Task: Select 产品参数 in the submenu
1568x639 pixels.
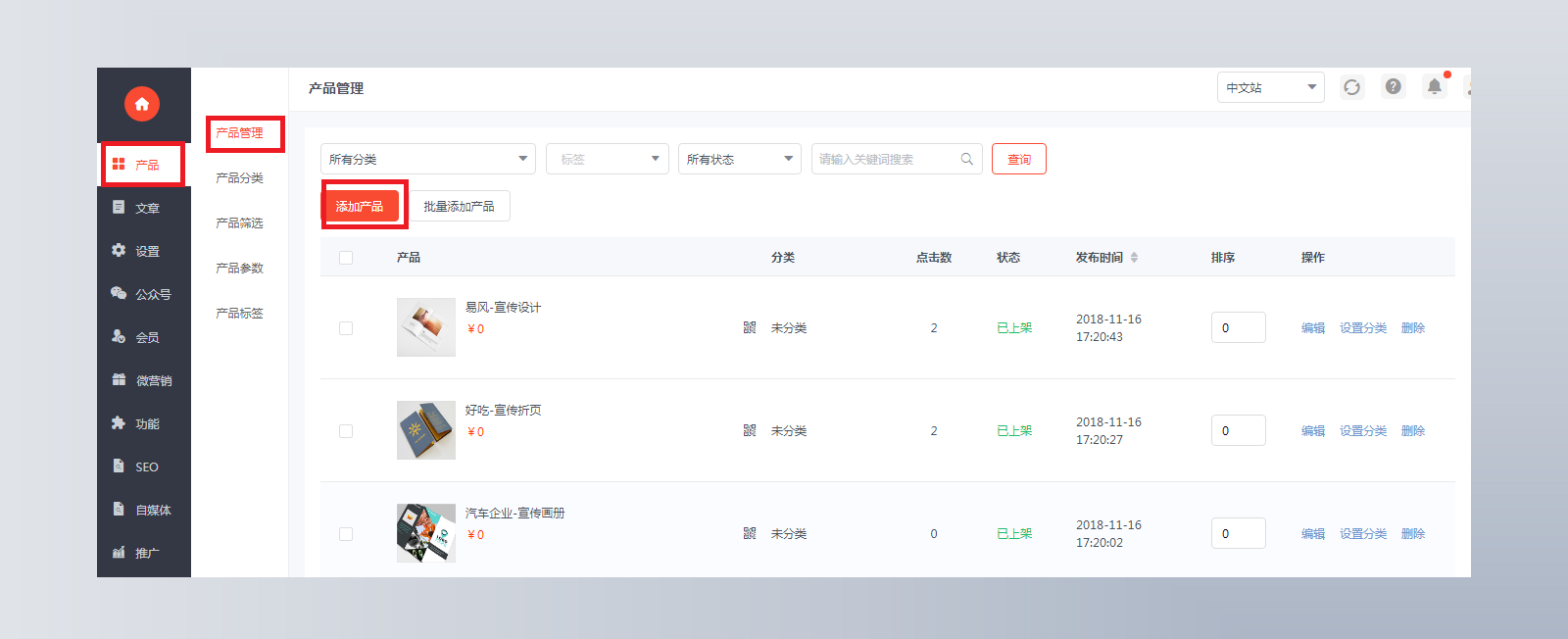Action: coord(239,269)
